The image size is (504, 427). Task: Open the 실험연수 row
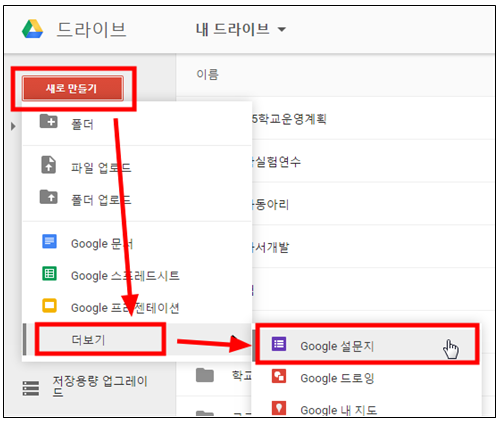(x=373, y=161)
